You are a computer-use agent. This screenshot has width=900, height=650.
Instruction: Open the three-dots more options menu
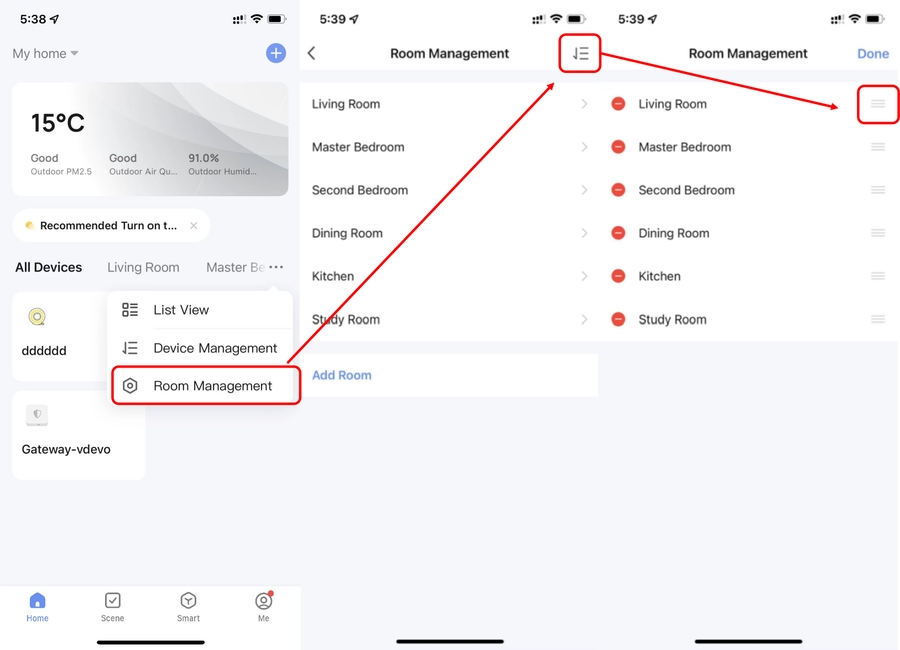(x=276, y=267)
